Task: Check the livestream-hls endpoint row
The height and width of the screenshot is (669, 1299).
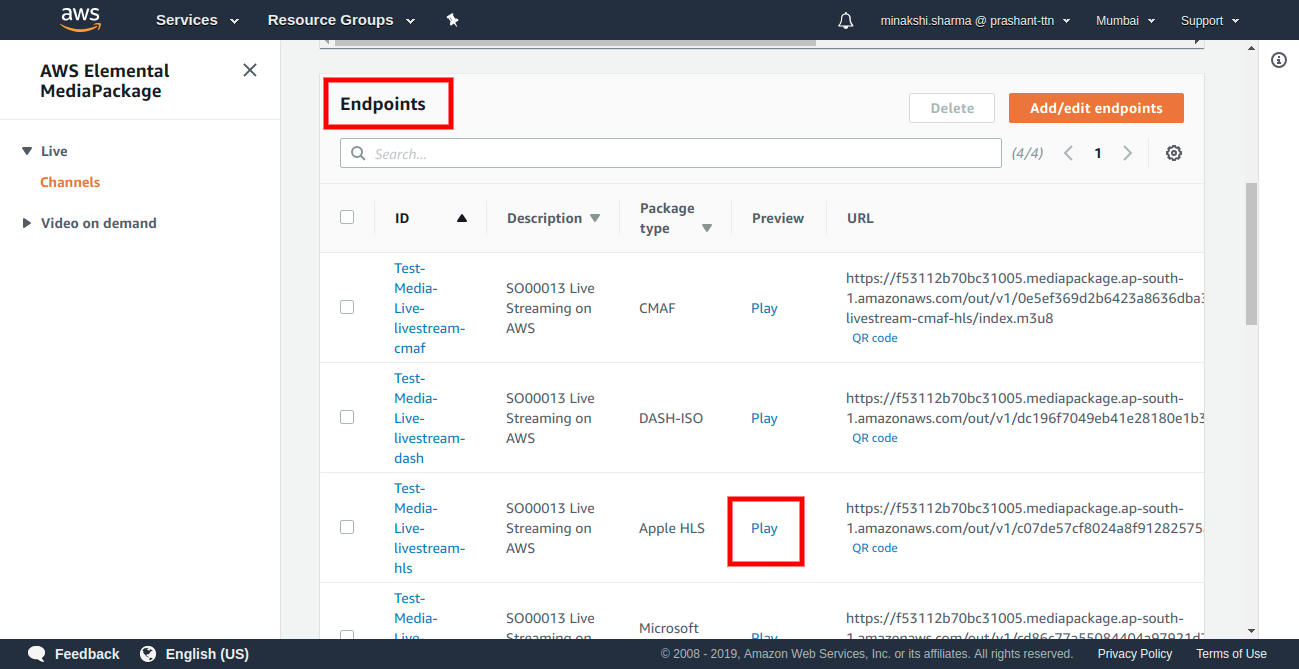Action: tap(347, 527)
